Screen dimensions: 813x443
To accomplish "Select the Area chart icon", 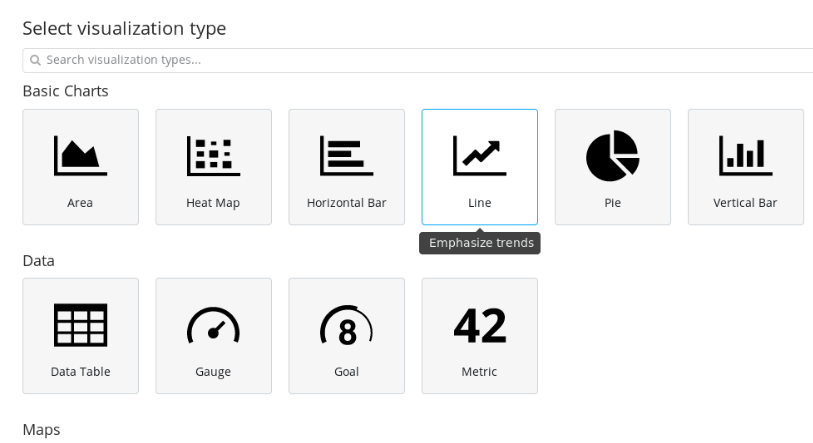I will (x=80, y=155).
